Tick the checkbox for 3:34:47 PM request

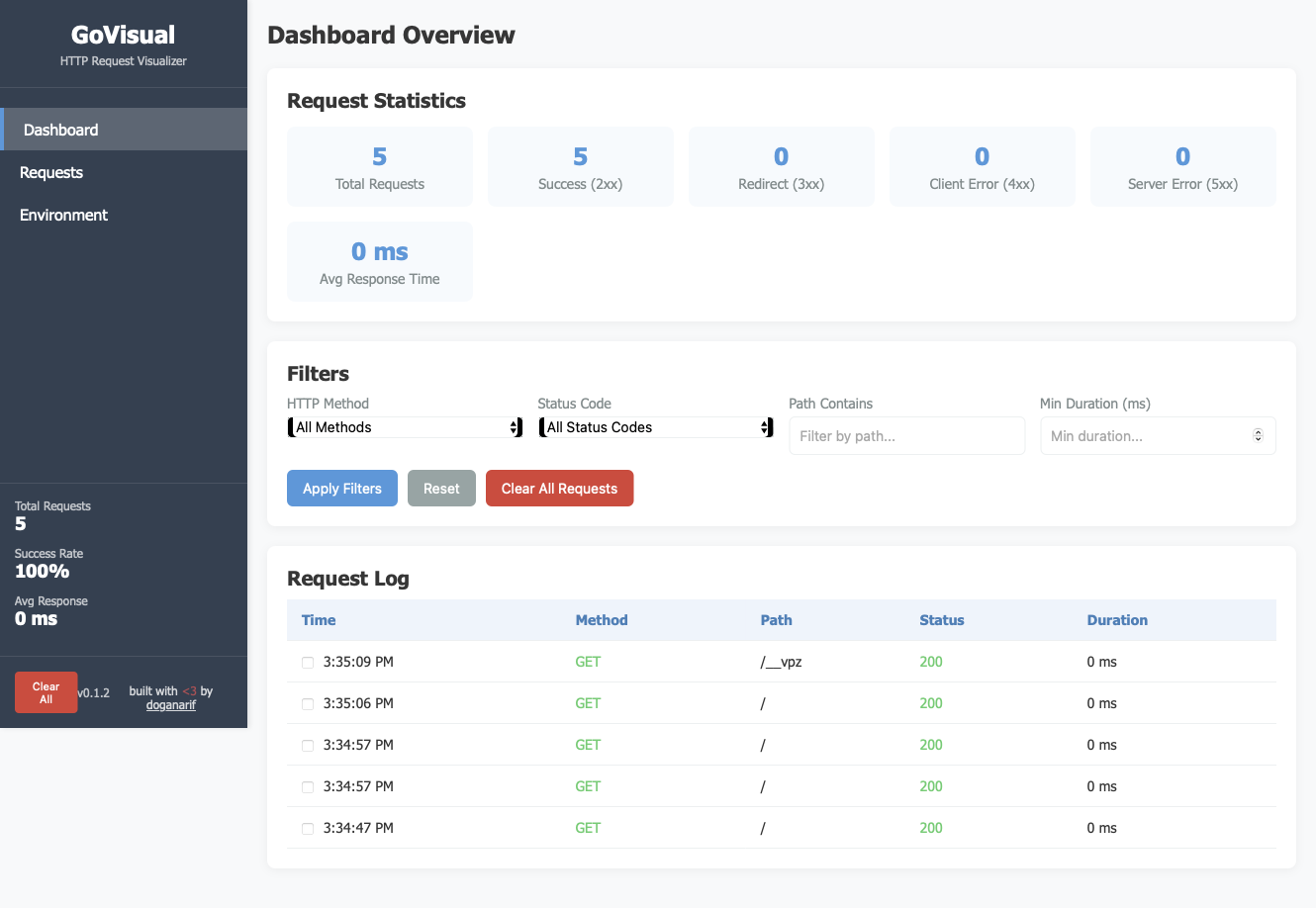[308, 829]
